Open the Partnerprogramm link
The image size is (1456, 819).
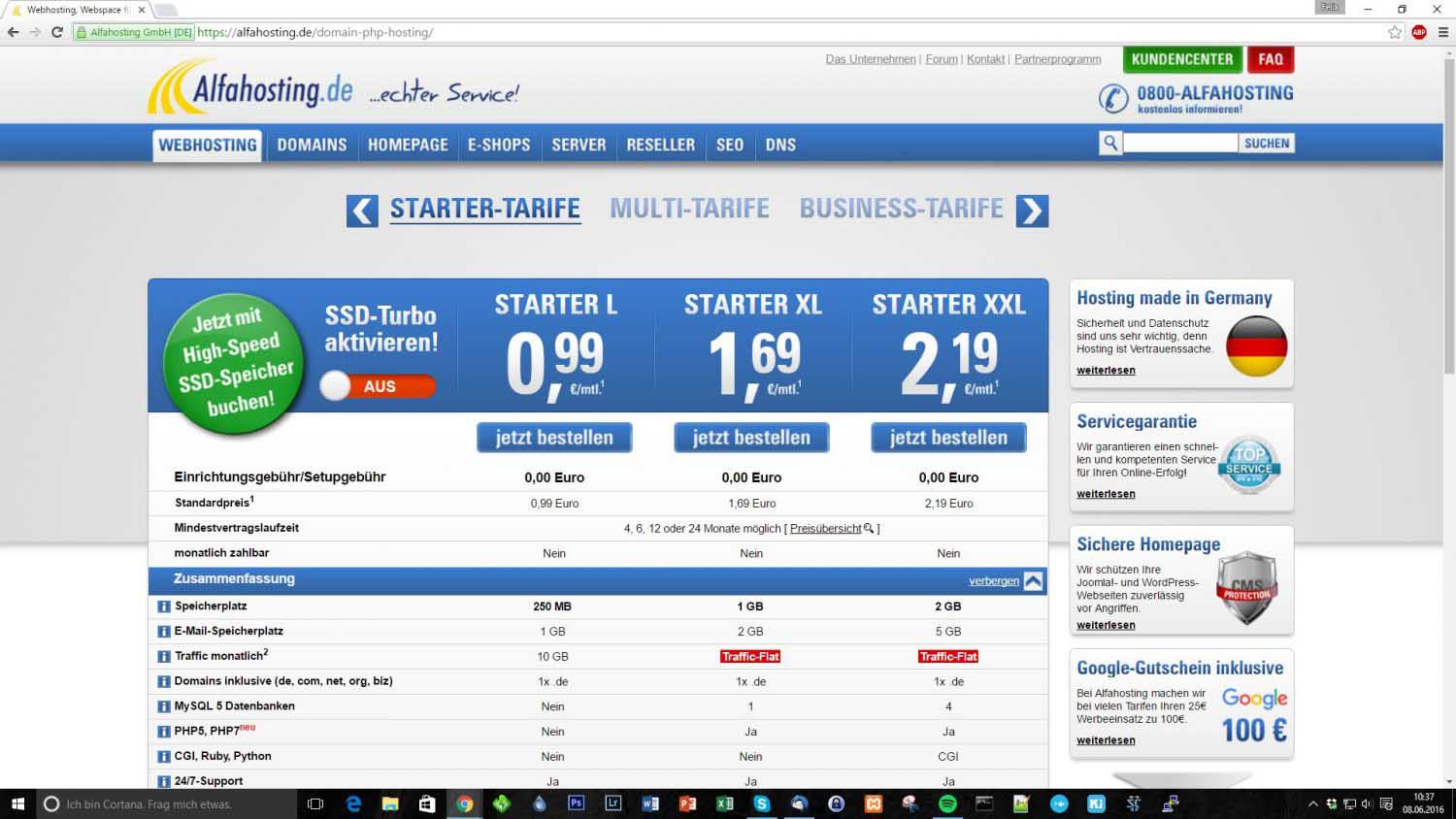(1058, 59)
